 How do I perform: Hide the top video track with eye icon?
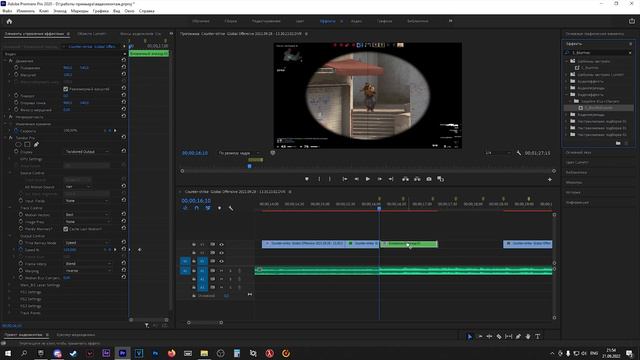click(x=222, y=244)
